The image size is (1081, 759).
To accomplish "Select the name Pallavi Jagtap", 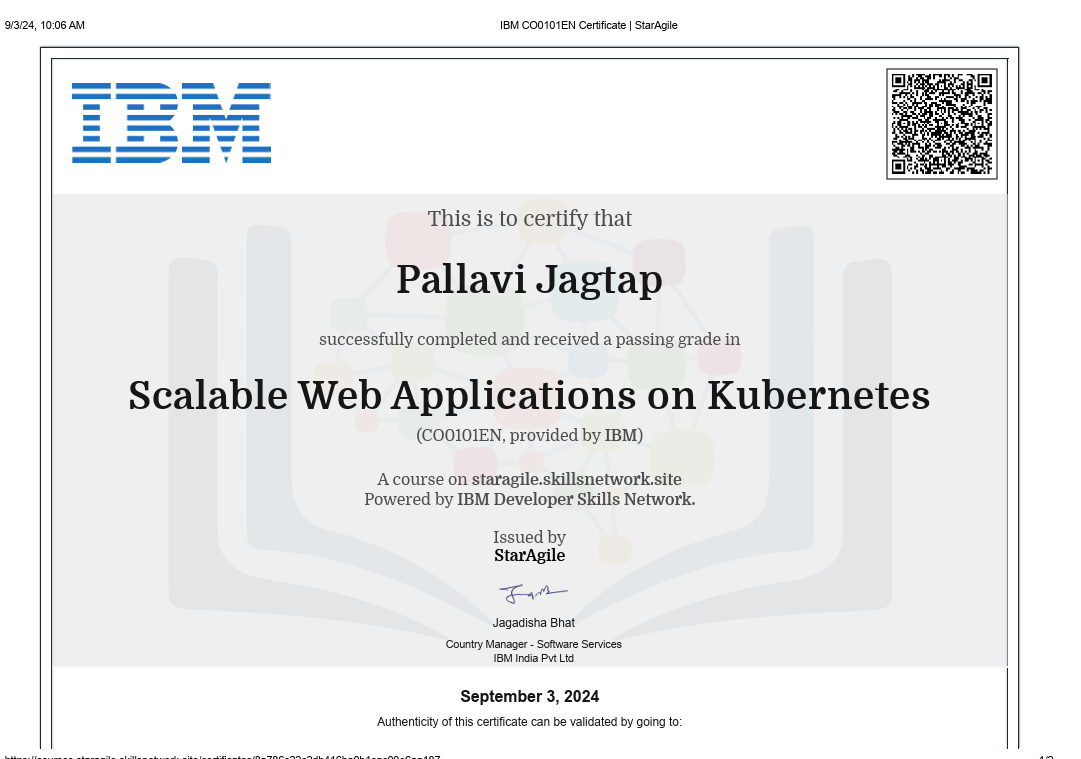I will tap(529, 281).
